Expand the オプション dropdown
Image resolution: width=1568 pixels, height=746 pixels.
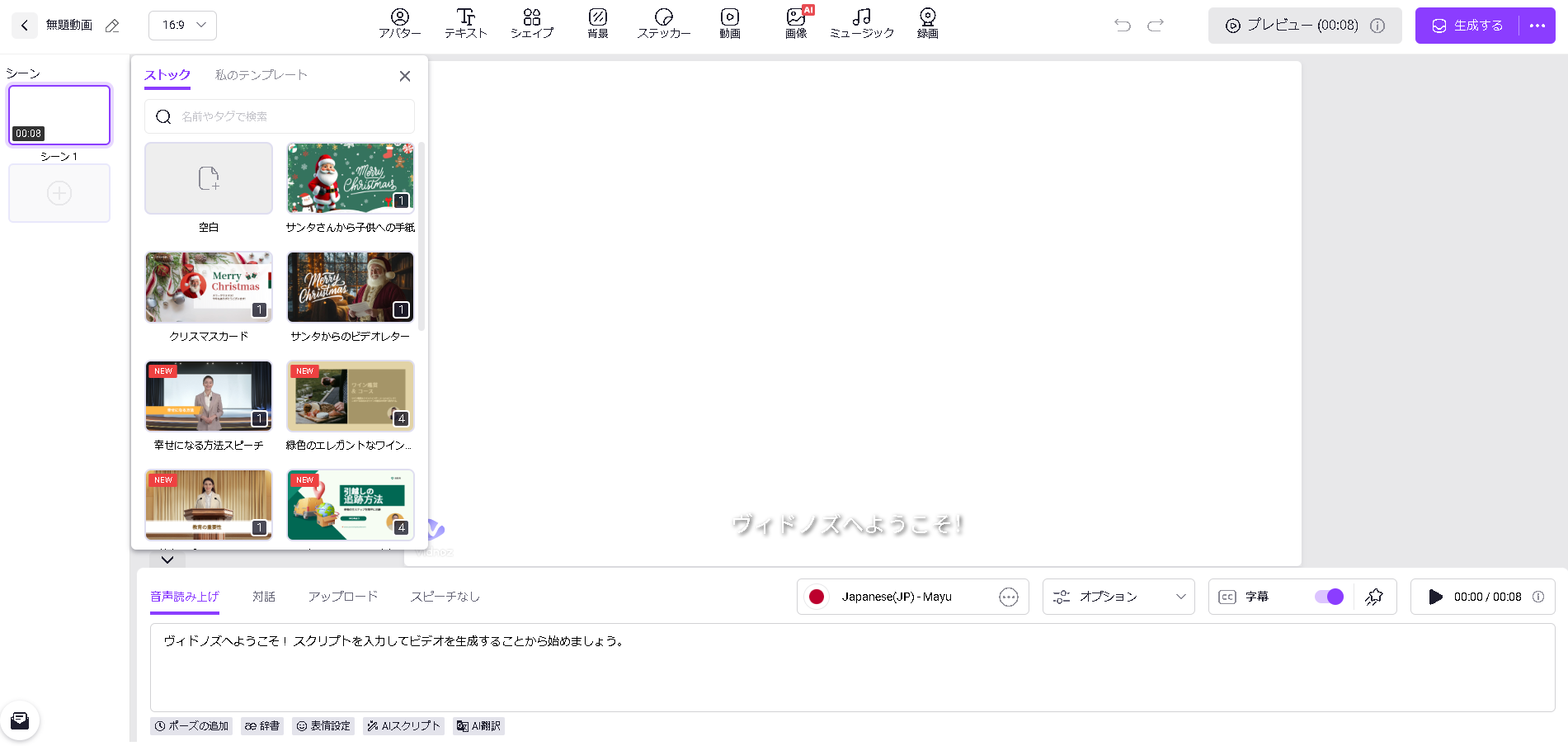pyautogui.click(x=1118, y=597)
